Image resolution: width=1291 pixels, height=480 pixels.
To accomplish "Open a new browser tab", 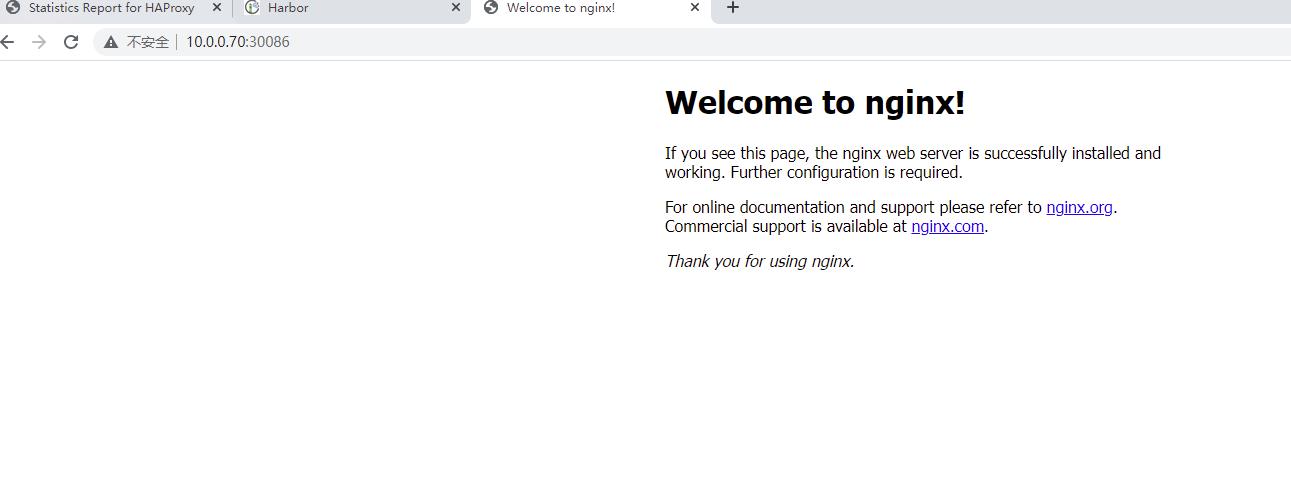I will click(x=733, y=8).
